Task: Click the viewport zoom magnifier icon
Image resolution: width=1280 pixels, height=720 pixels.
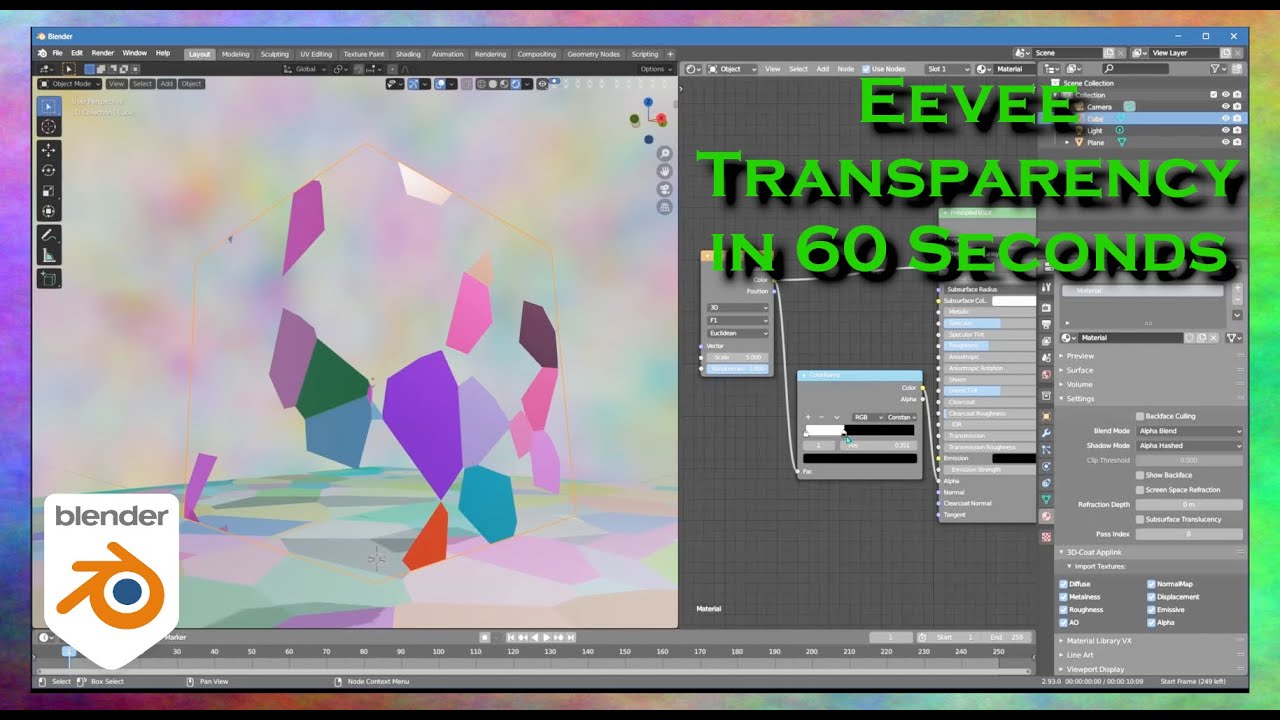Action: (x=664, y=153)
